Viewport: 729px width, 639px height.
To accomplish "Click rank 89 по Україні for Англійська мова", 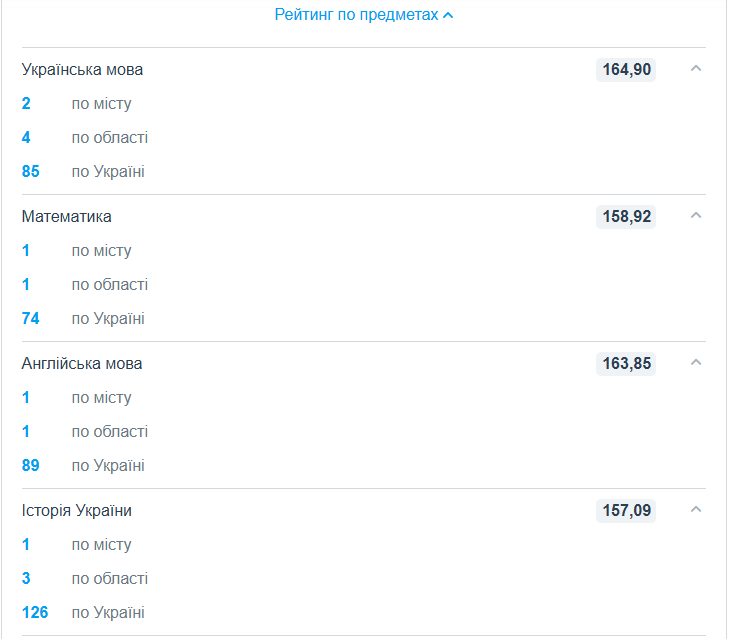I will [31, 465].
